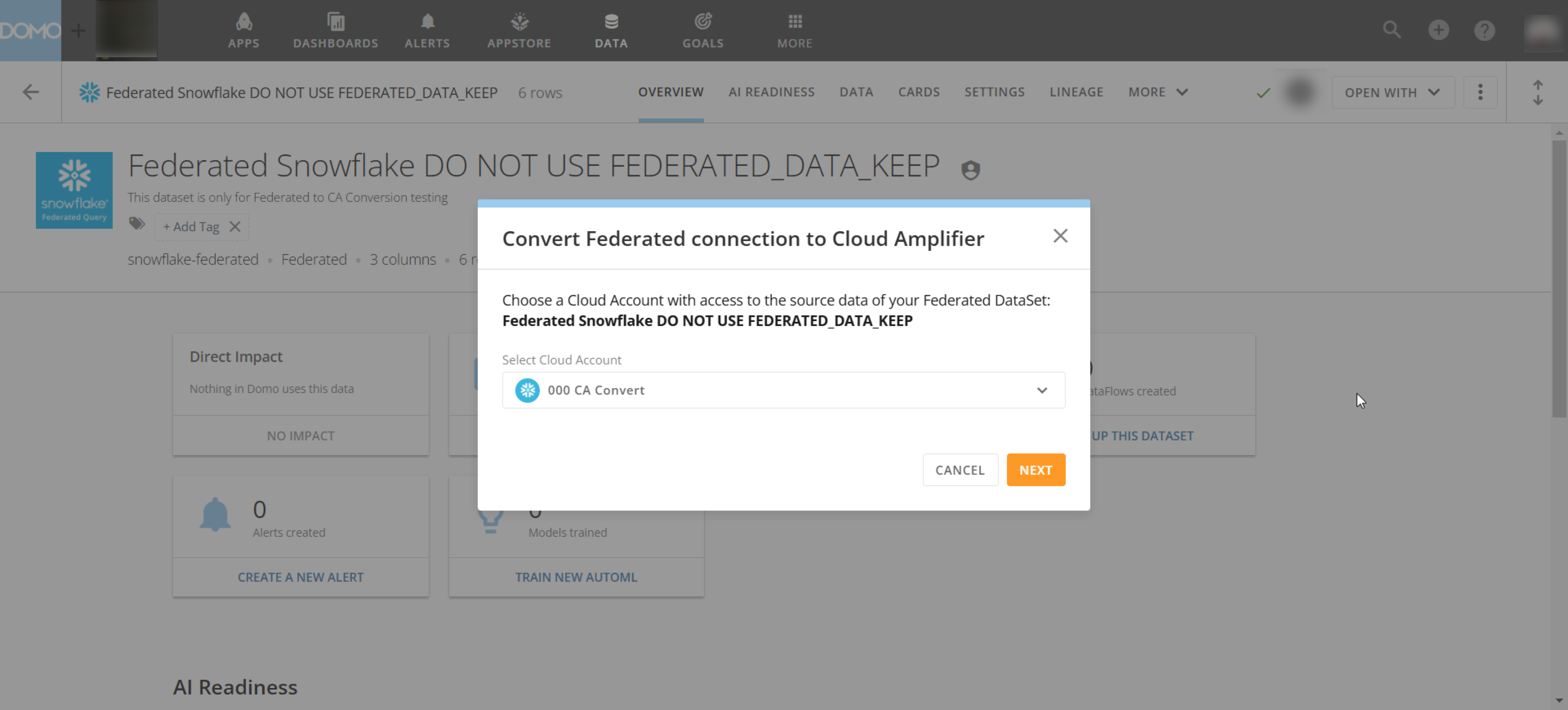1568x710 pixels.
Task: Click the Cancel button
Action: tap(960, 469)
